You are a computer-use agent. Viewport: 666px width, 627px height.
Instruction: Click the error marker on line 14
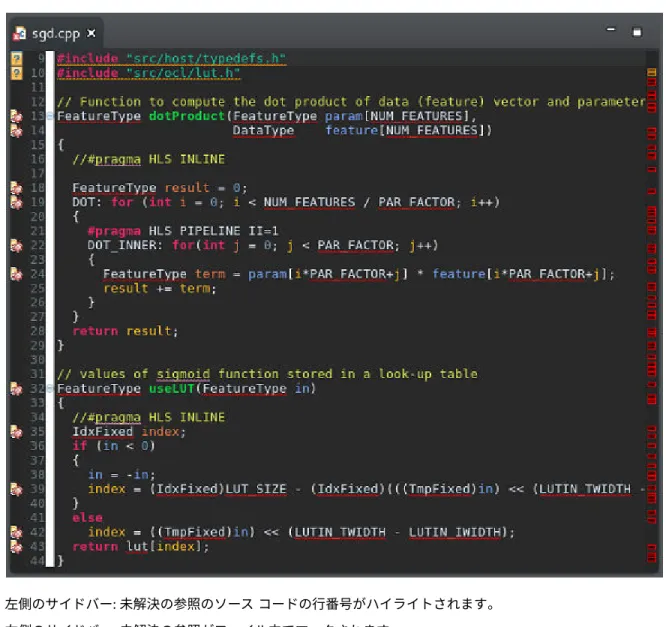click(17, 130)
